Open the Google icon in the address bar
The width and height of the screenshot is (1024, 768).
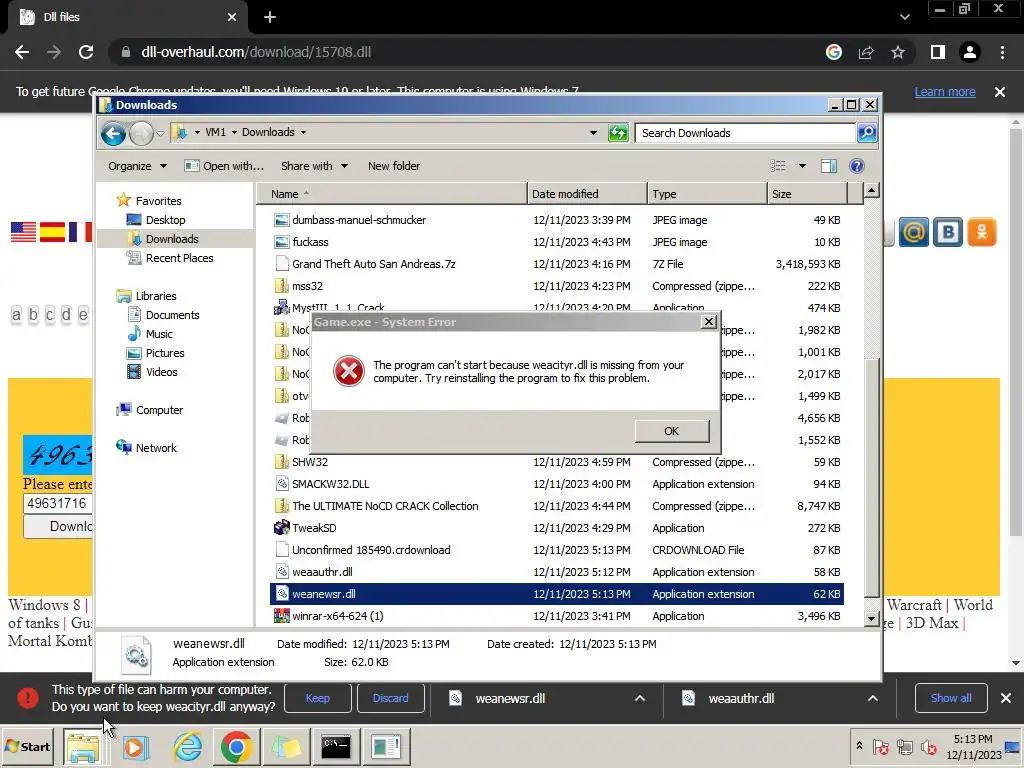click(834, 52)
